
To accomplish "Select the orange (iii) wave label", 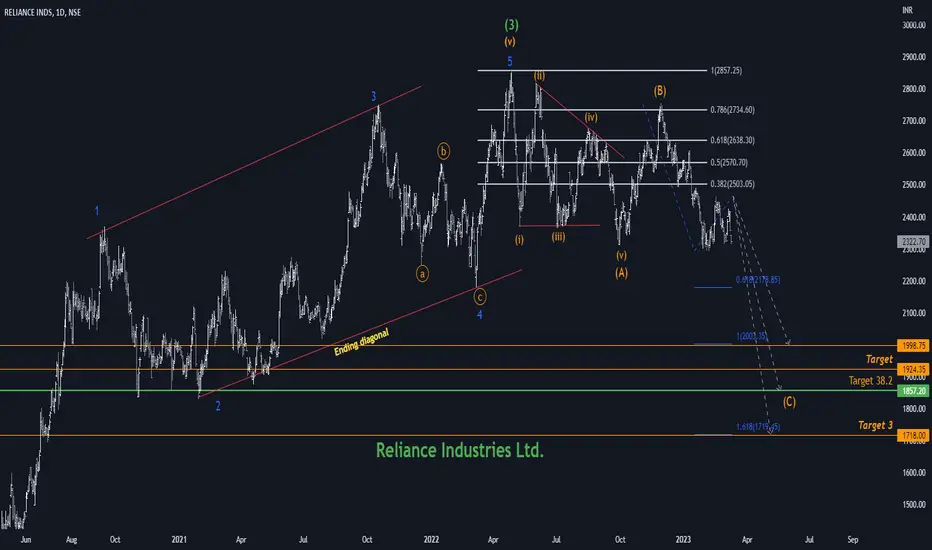I will [558, 237].
